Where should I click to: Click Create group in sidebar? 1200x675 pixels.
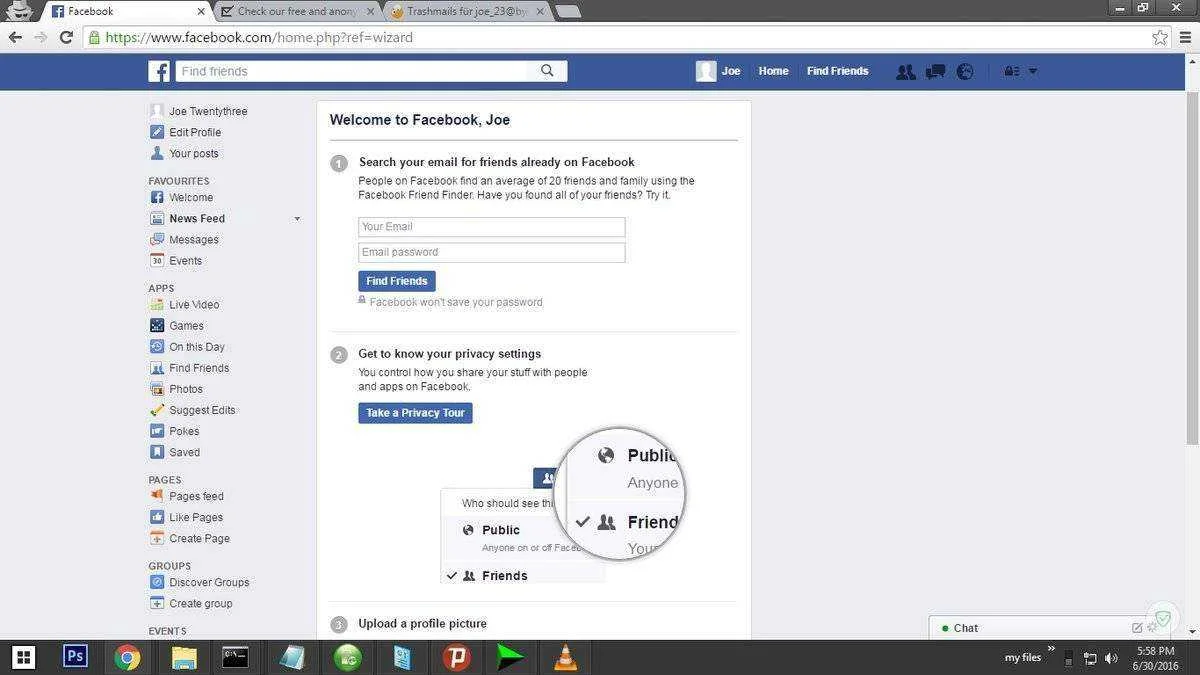click(201, 602)
